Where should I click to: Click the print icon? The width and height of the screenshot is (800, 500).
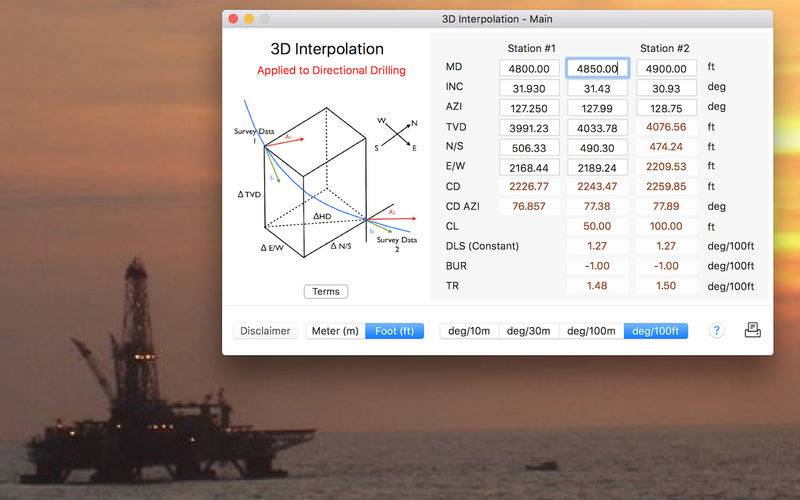point(753,331)
